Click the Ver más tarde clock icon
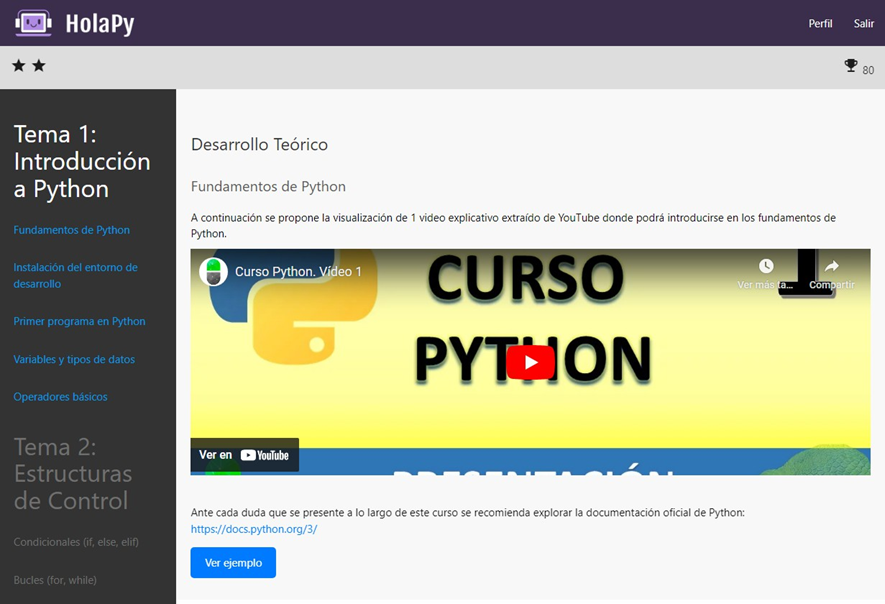This screenshot has height=604, width=885. click(766, 266)
